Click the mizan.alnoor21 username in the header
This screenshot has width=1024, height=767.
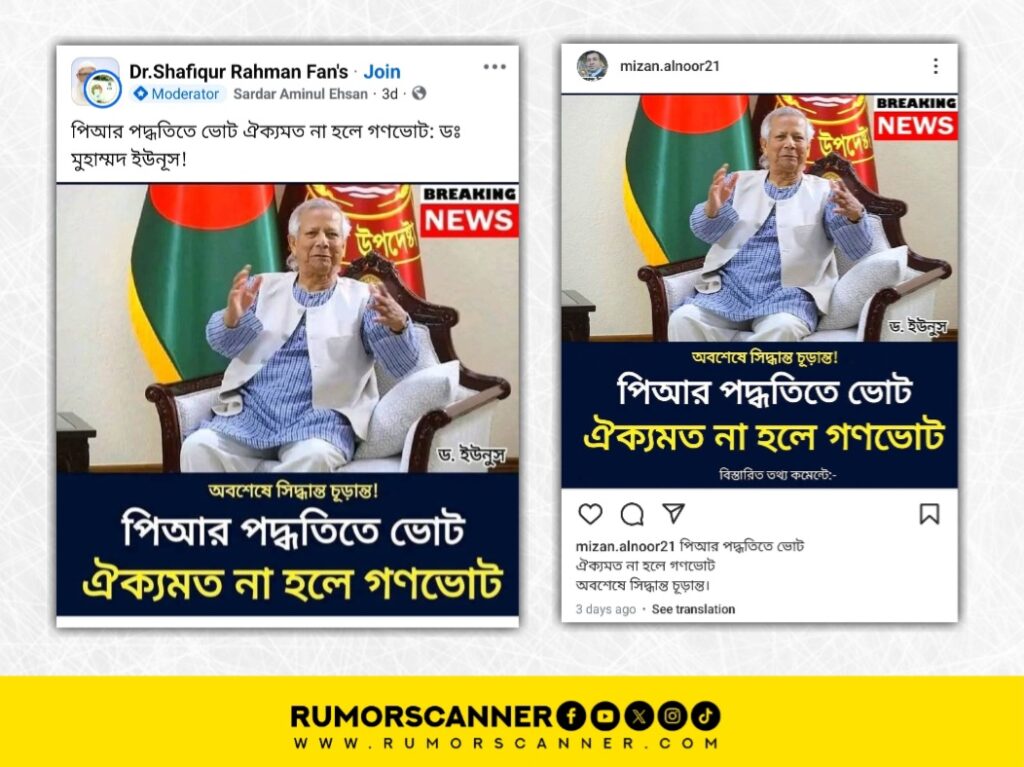(x=669, y=66)
